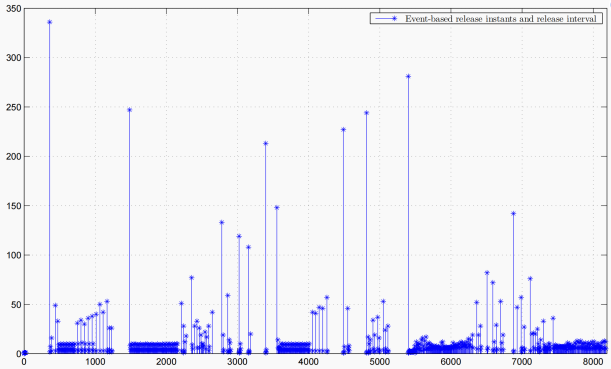Select the highest data peak near 336

tap(49, 22)
